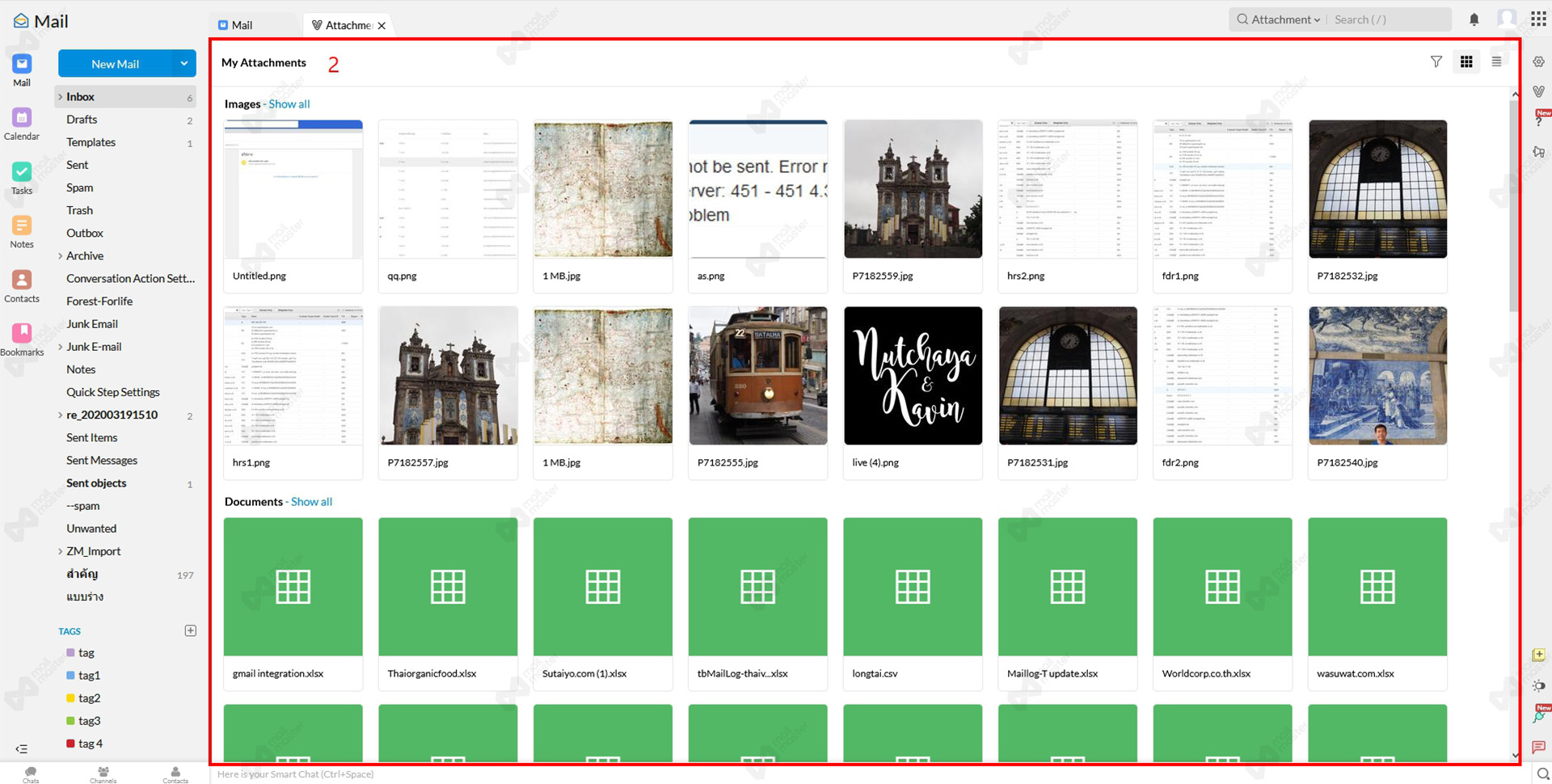Open the longtai.csv document

(x=913, y=604)
